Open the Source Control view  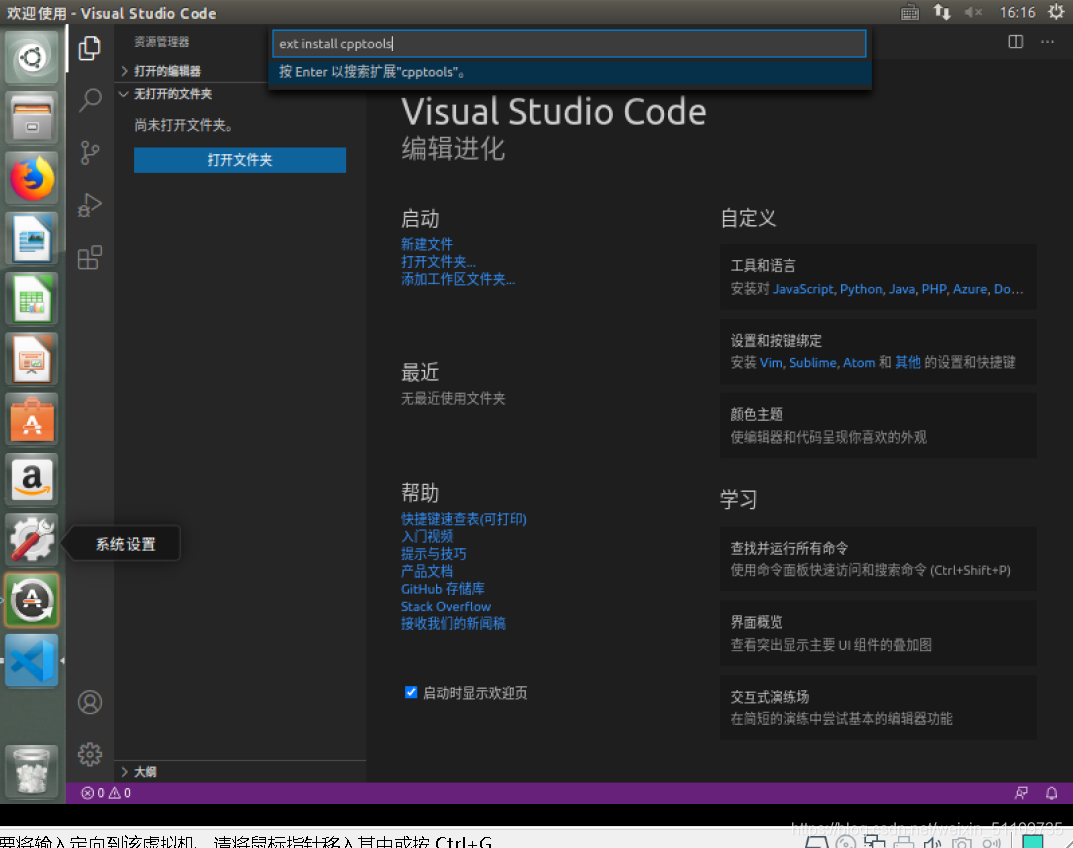click(90, 153)
